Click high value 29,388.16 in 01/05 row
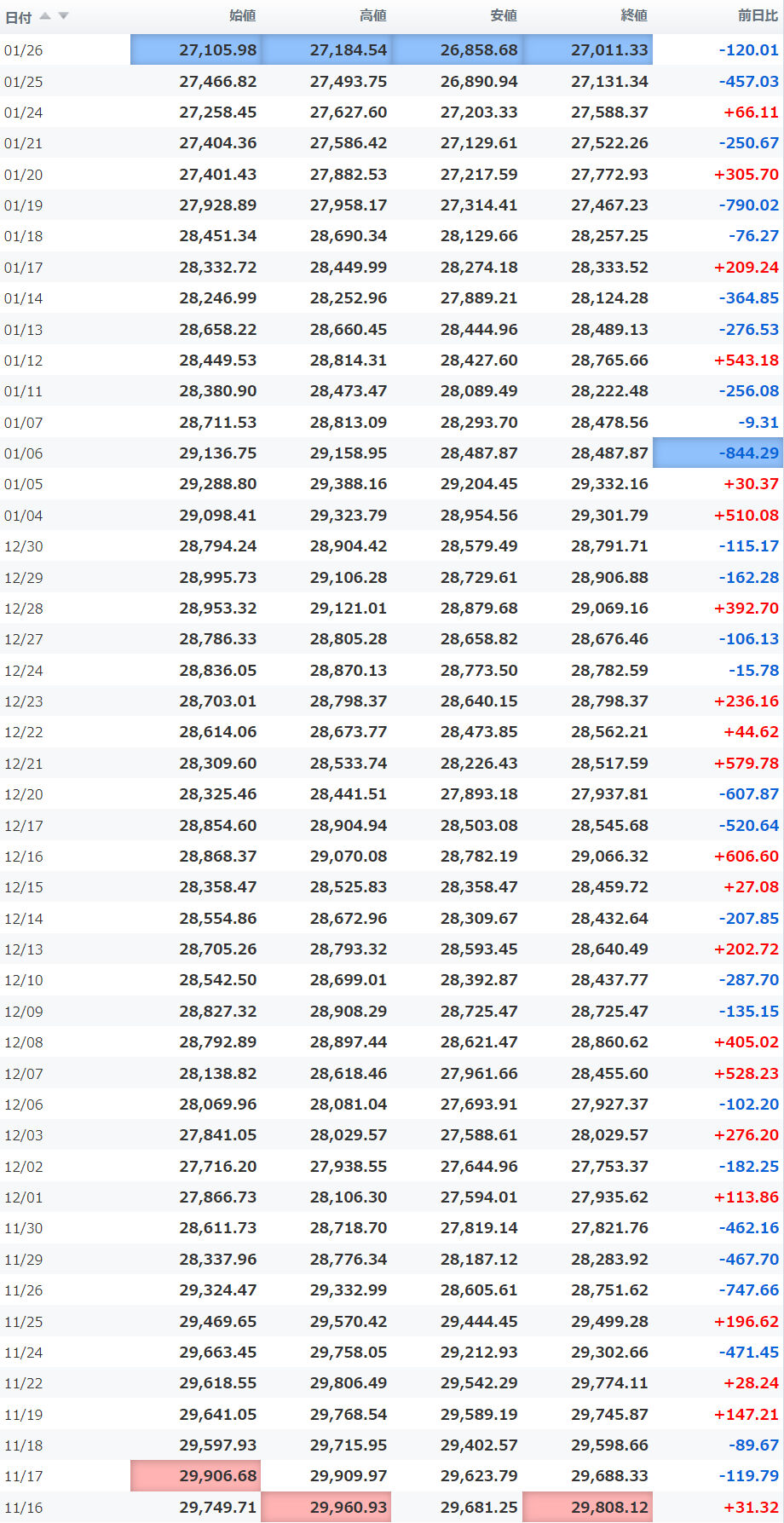 349,484
